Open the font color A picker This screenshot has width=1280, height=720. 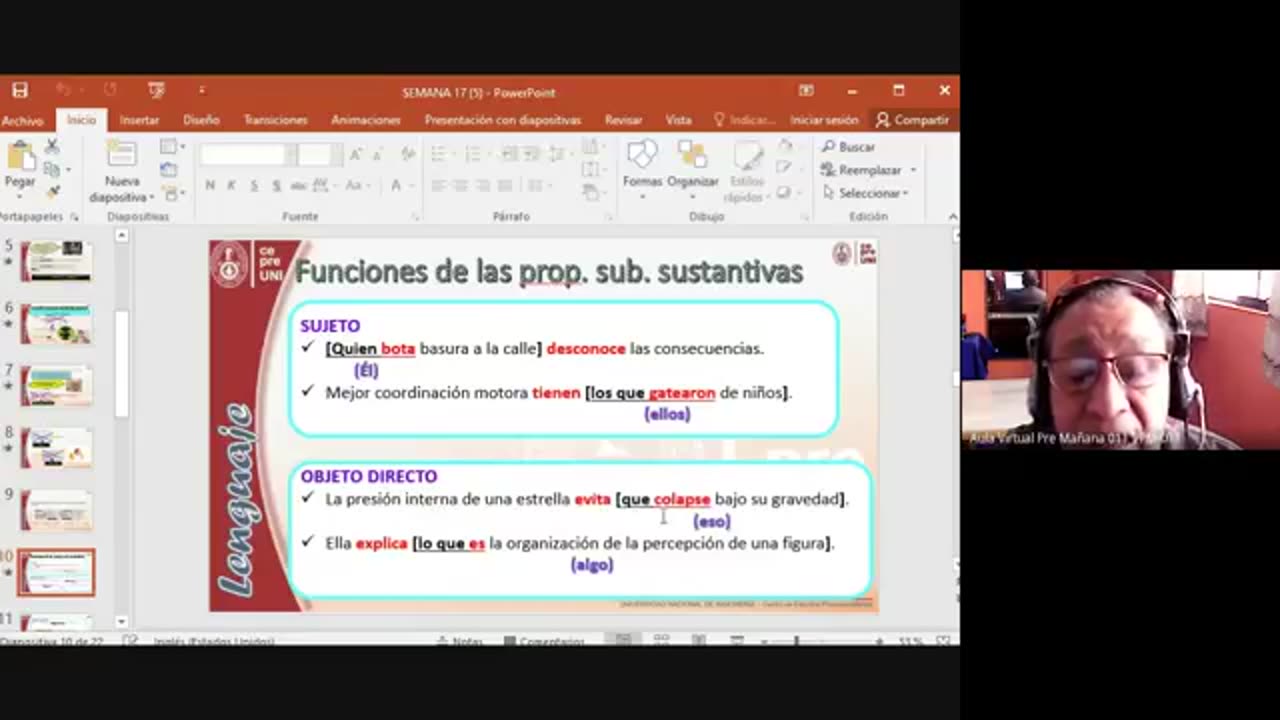click(x=400, y=186)
